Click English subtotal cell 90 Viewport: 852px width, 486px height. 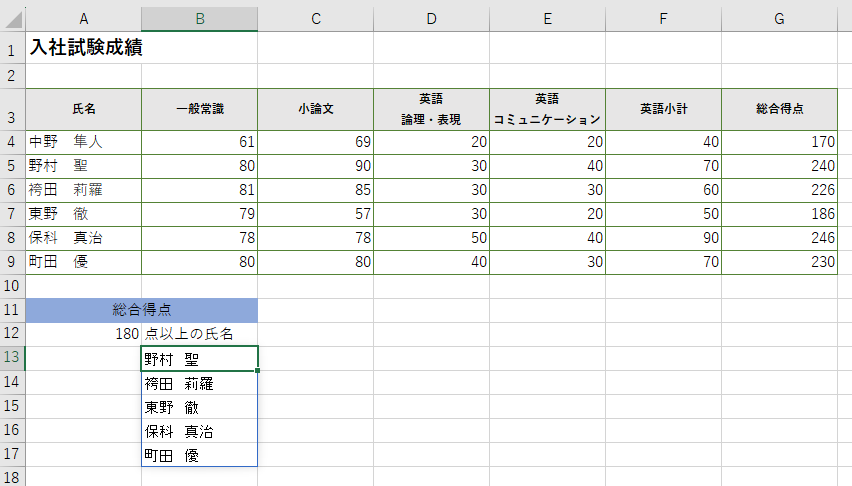click(663, 238)
